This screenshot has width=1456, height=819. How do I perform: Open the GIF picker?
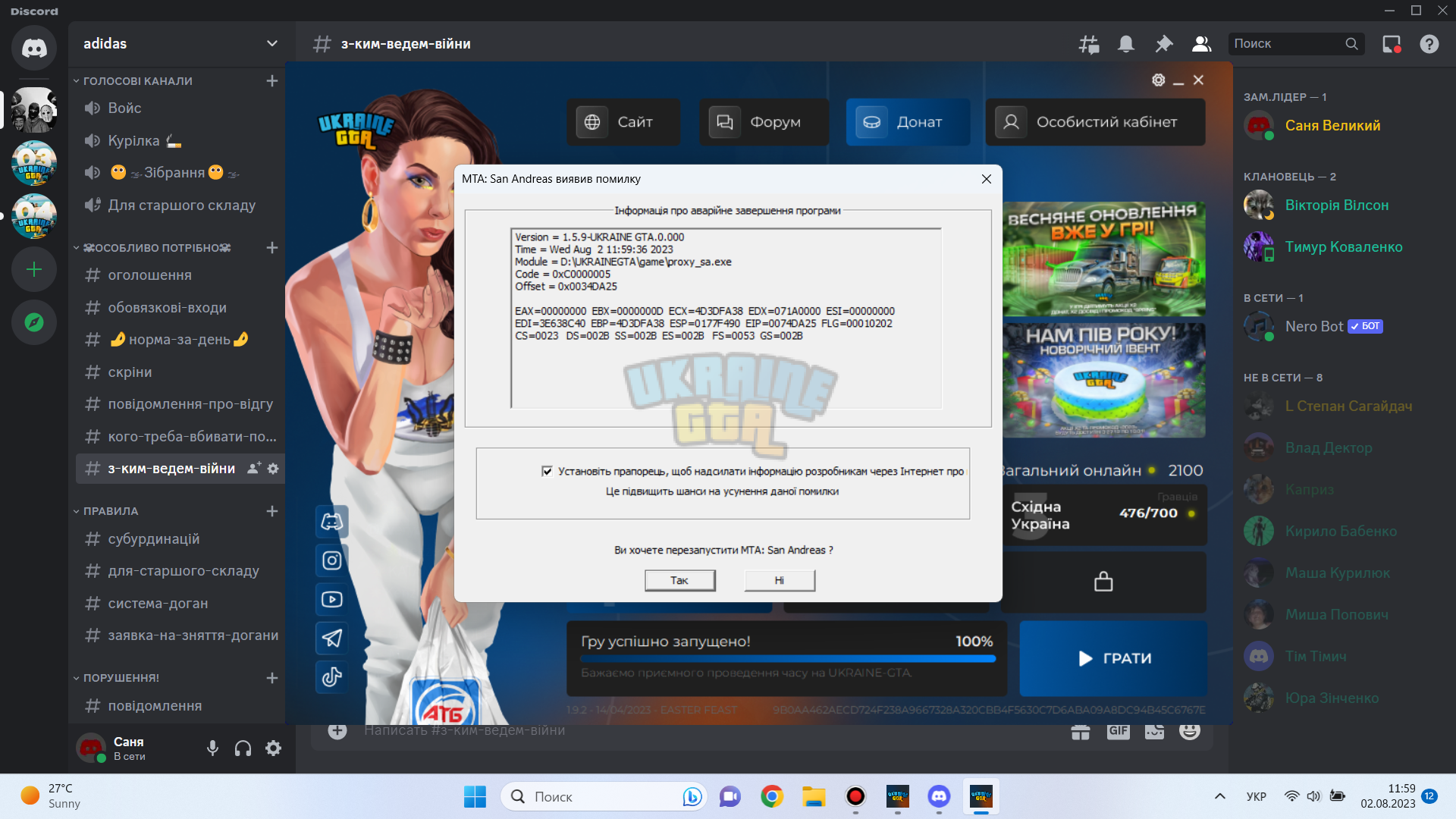(1118, 731)
